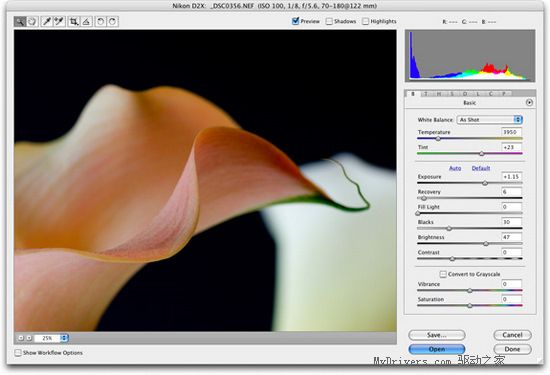Click the Auto link
This screenshot has height=375, width=550.
coord(455,168)
